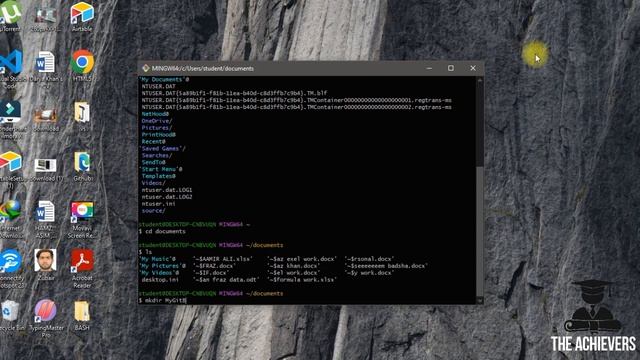Click the MINGW64 terminal title bar icon
The height and width of the screenshot is (360, 640).
(146, 68)
